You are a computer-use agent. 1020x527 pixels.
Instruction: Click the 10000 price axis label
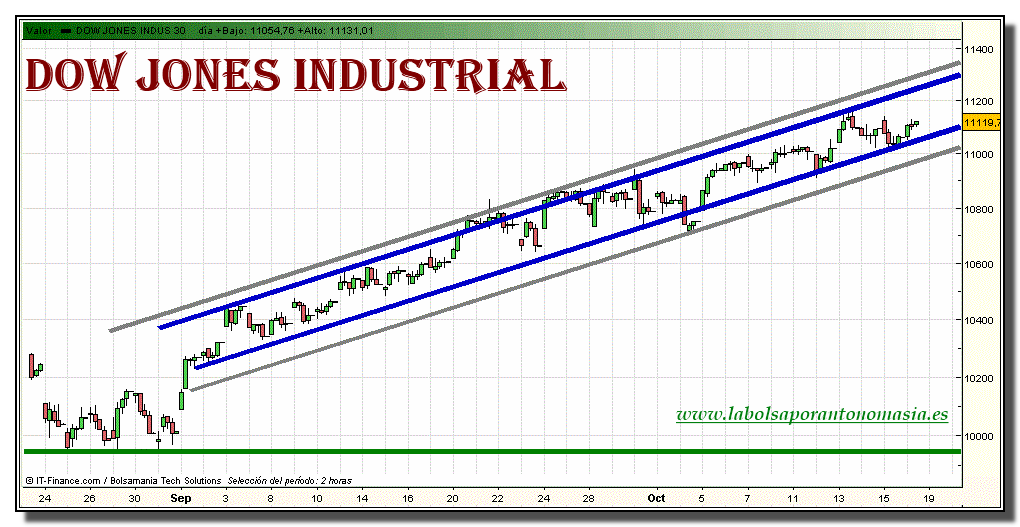[978, 436]
